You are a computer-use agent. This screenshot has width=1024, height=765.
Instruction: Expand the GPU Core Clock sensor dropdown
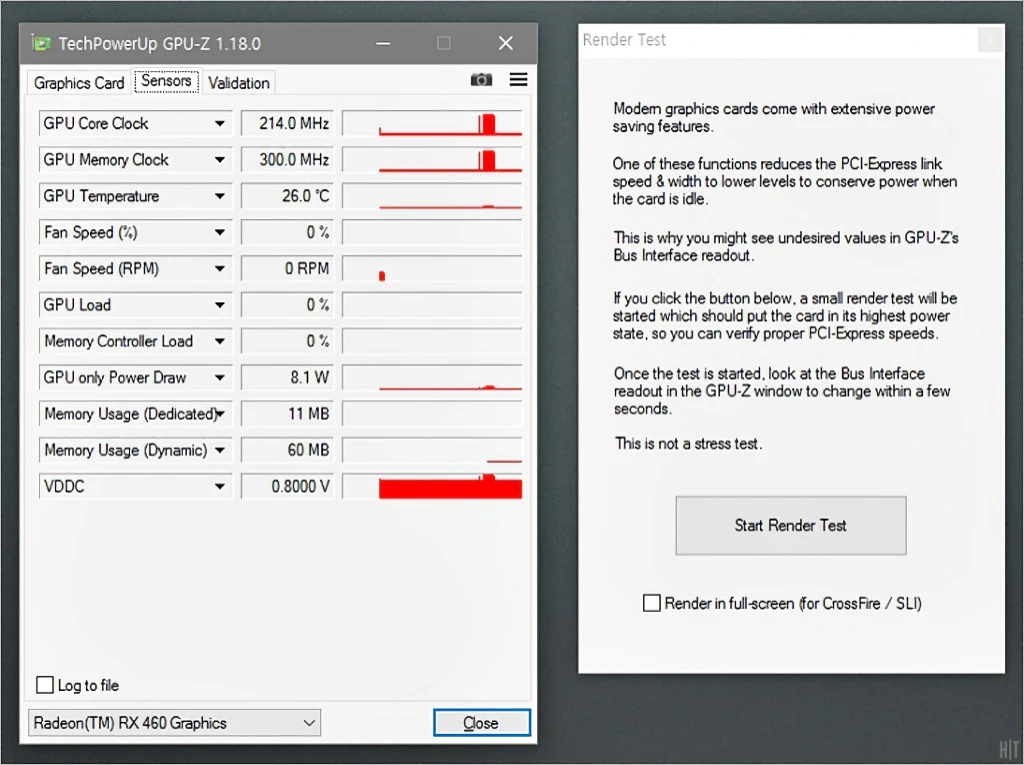point(220,123)
